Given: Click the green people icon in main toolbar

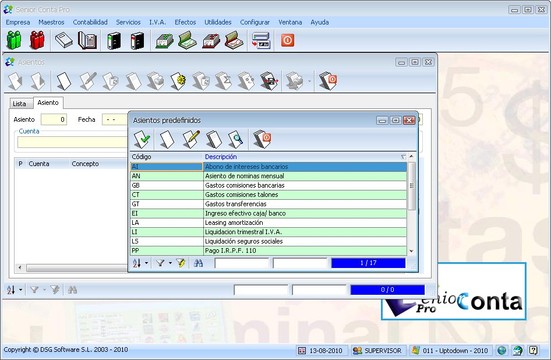Looking at the screenshot, I should pyautogui.click(x=14, y=40).
